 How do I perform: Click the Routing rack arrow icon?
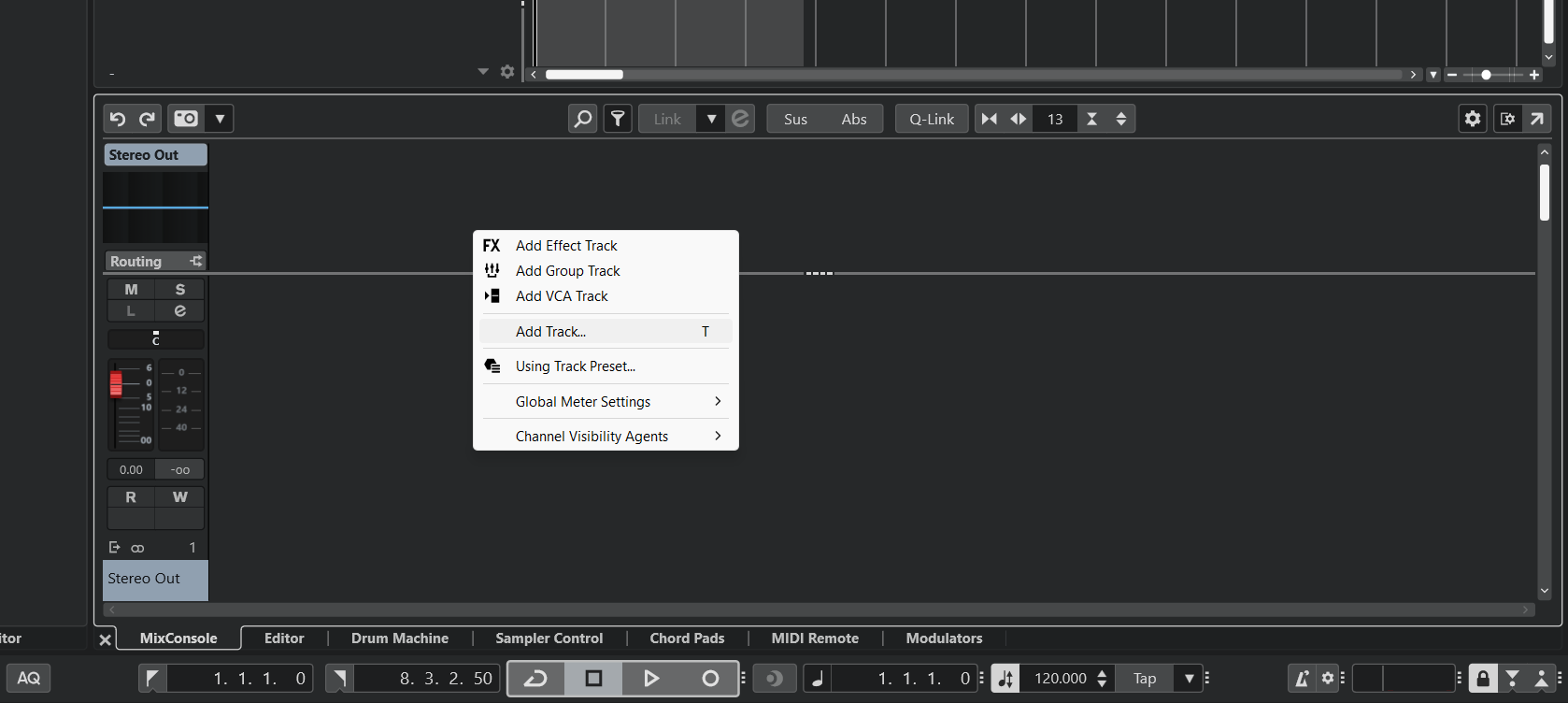[195, 262]
